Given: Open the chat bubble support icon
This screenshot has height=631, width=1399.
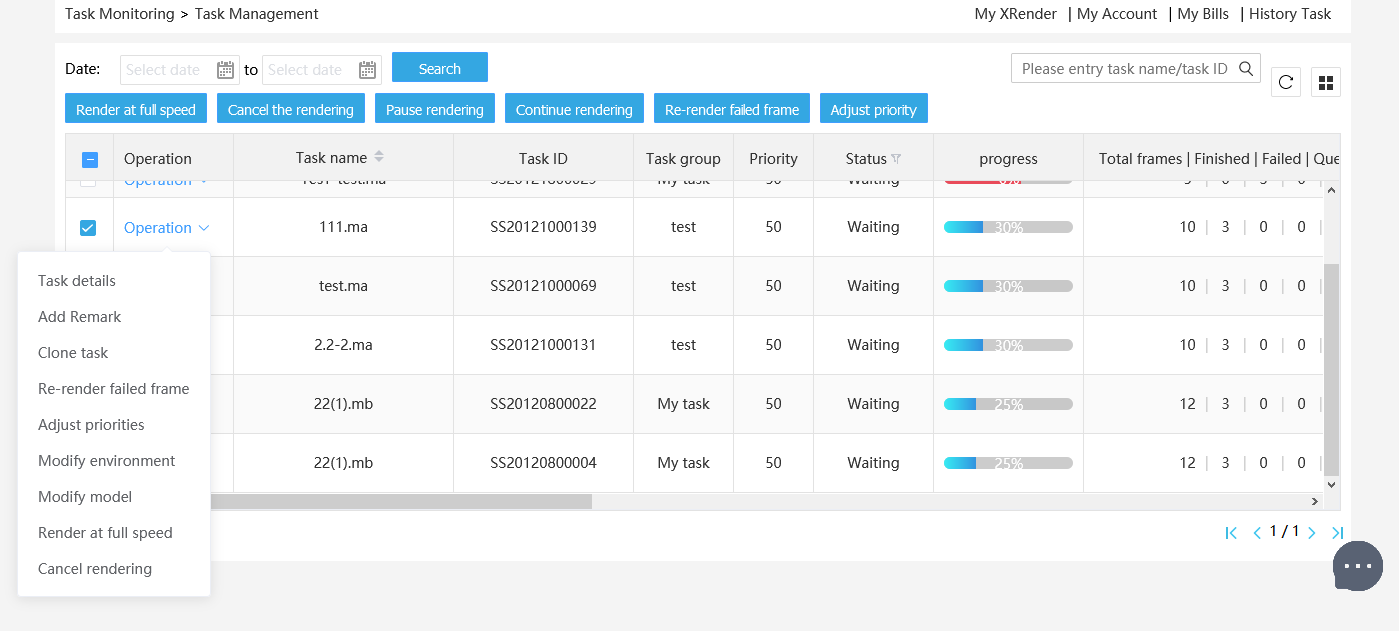Looking at the screenshot, I should (x=1358, y=566).
